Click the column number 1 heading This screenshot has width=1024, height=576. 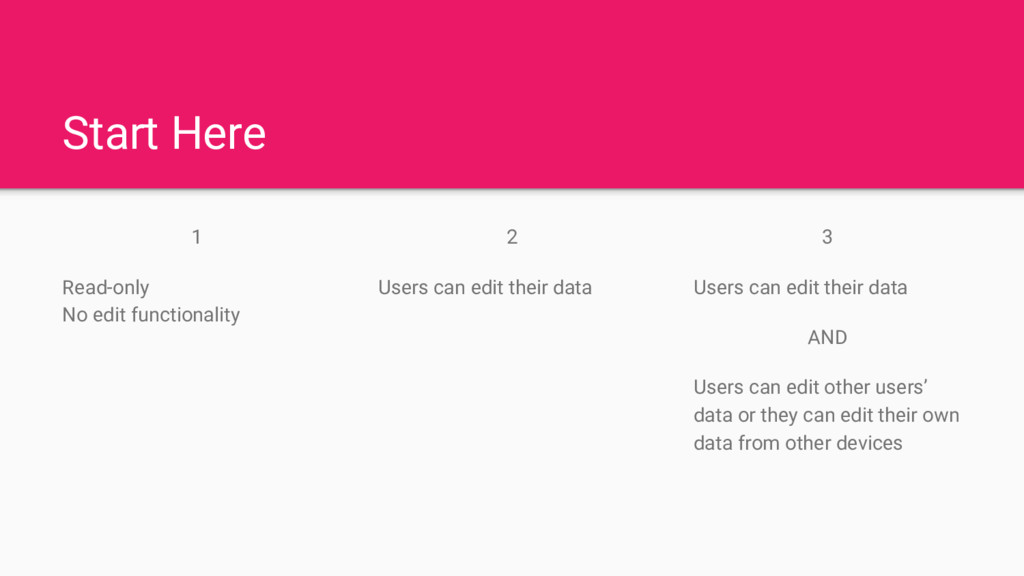[196, 237]
